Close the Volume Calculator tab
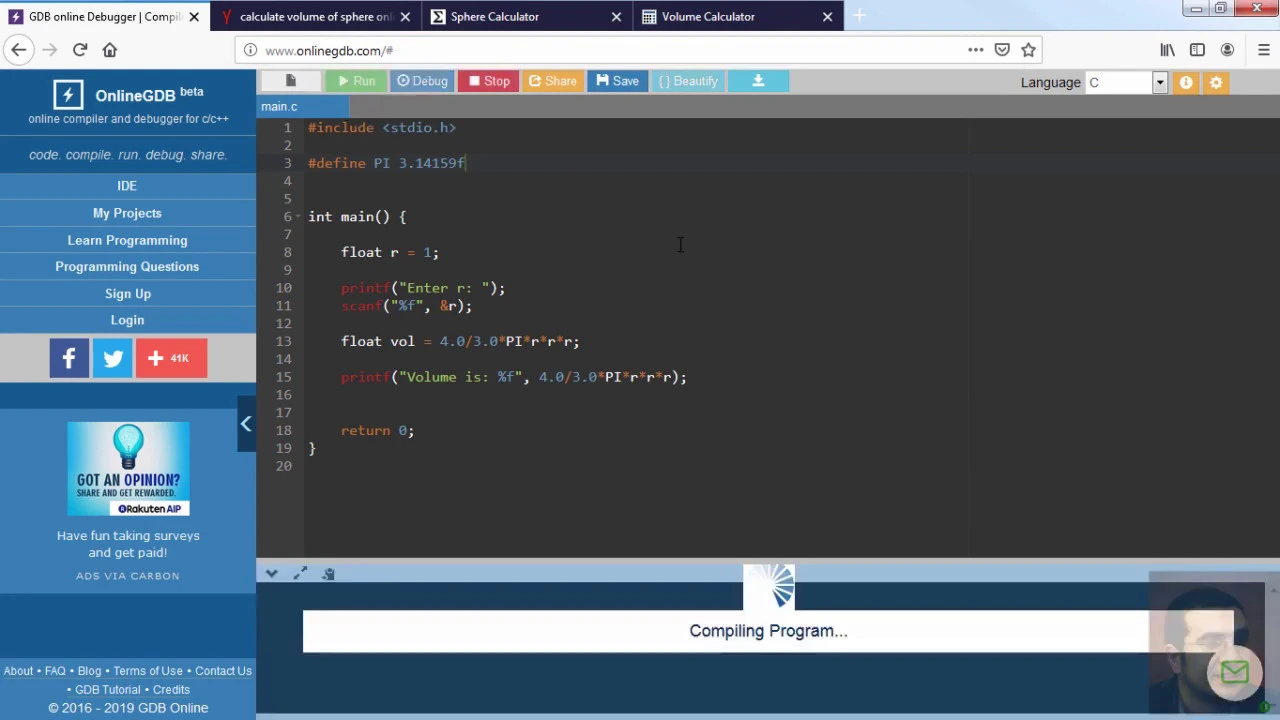The image size is (1280, 720). tap(827, 17)
